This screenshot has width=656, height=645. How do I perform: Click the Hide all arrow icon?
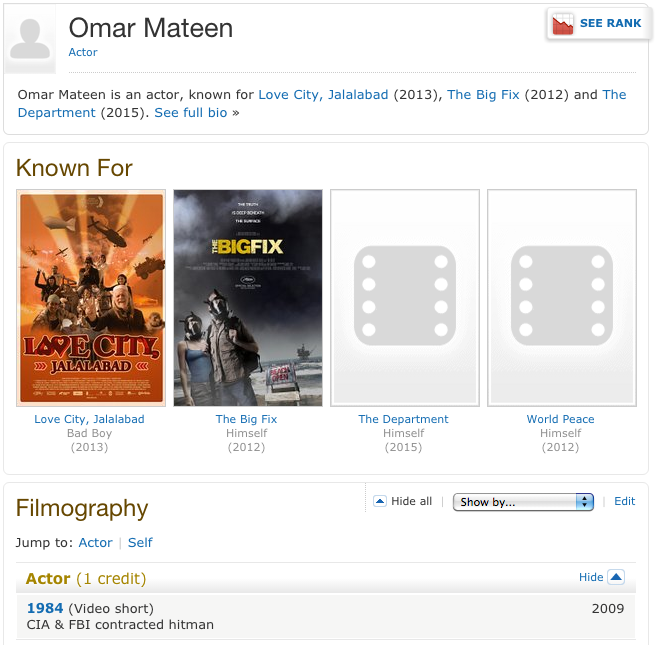(380, 502)
